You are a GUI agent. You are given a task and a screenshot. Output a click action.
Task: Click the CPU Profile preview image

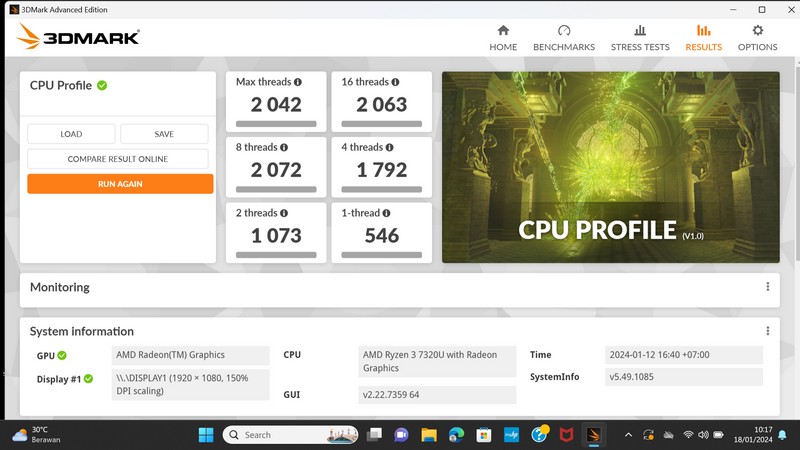(610, 167)
